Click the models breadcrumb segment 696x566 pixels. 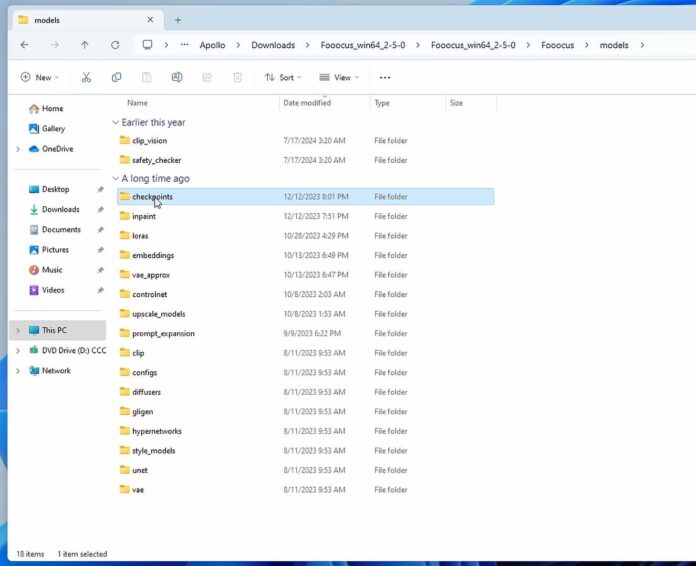pyautogui.click(x=614, y=45)
